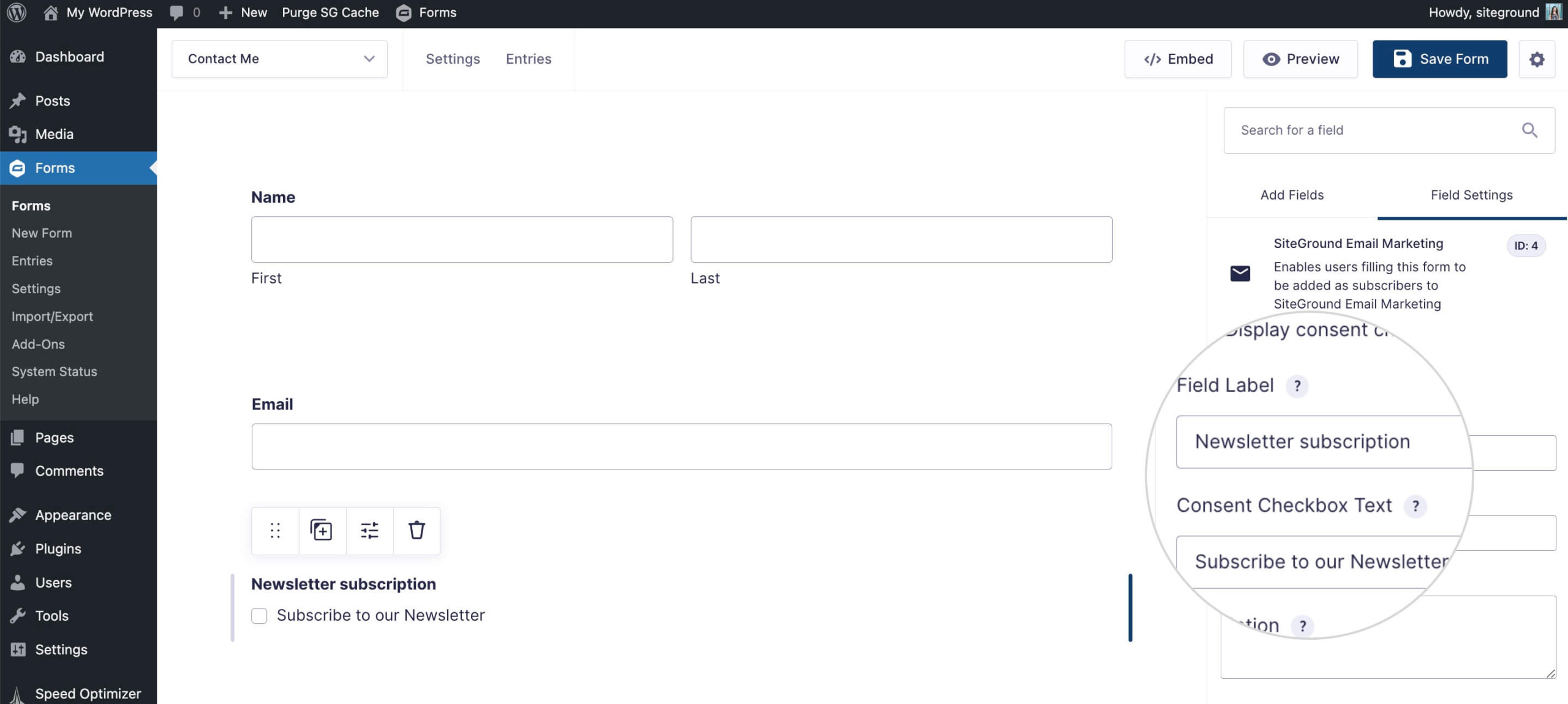Screen dimensions: 1568x704
Task: Switch to Add Fields tab
Action: [x=1292, y=195]
